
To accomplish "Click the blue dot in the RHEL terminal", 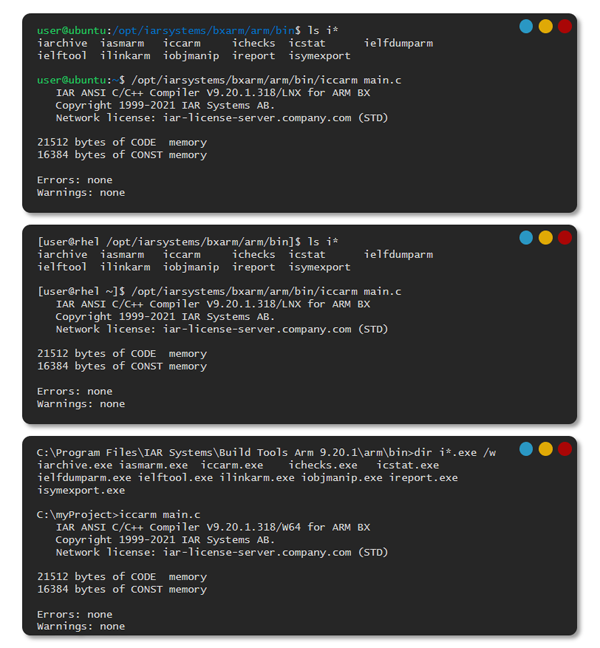I will pos(526,238).
